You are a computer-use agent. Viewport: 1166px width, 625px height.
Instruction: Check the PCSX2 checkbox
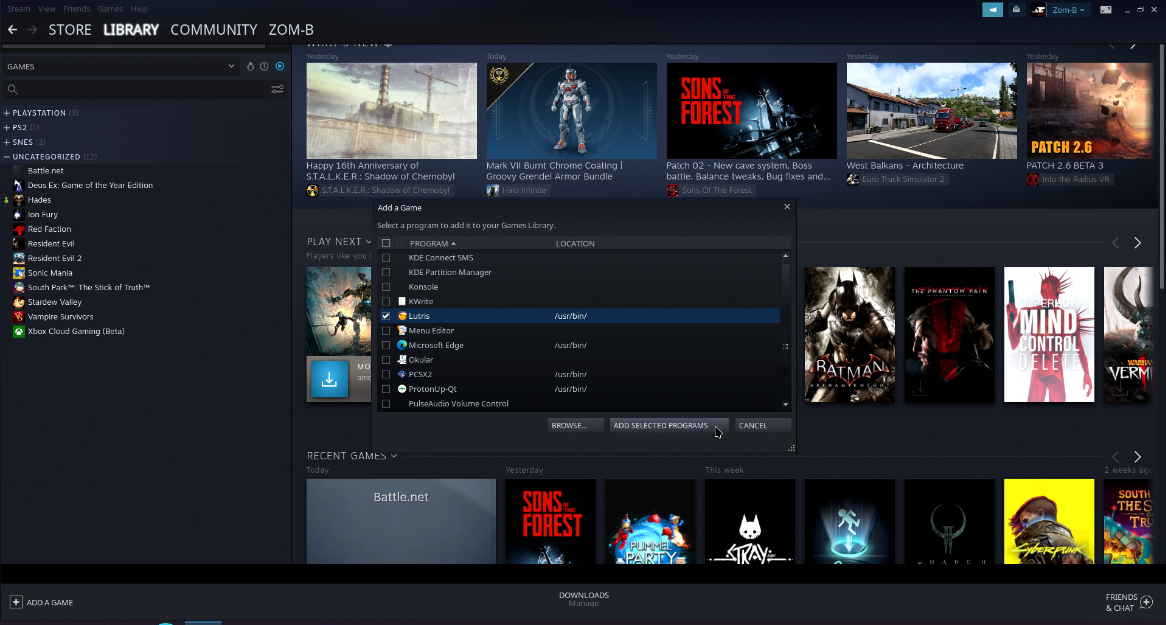point(386,374)
